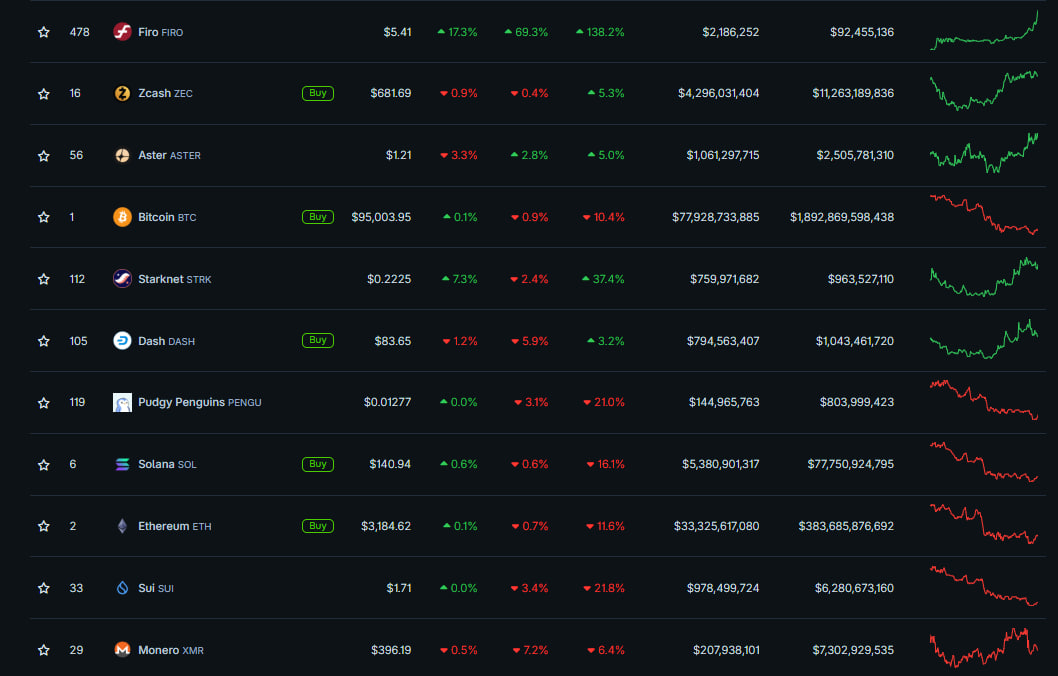Add Sui to watchlist with star

(43, 588)
